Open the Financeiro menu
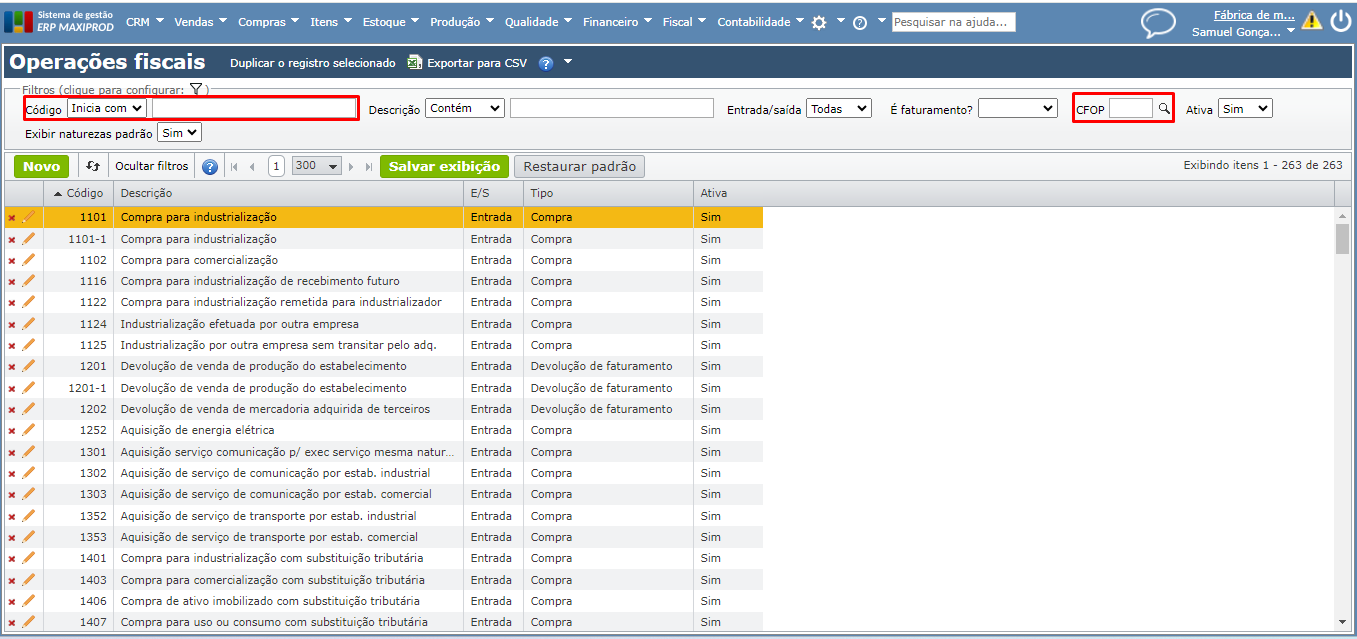The height and width of the screenshot is (639, 1357). (617, 22)
